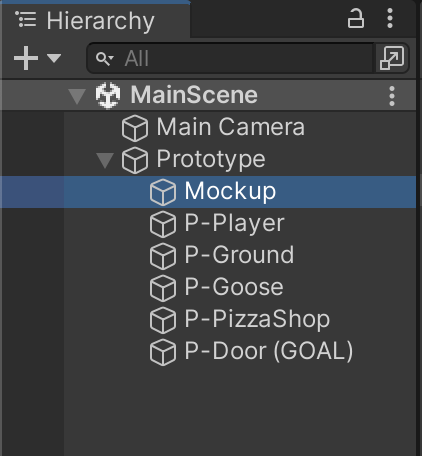Screen dimensions: 422x456
Task: Click the P-PizzaShop cube icon
Action: tap(163, 320)
